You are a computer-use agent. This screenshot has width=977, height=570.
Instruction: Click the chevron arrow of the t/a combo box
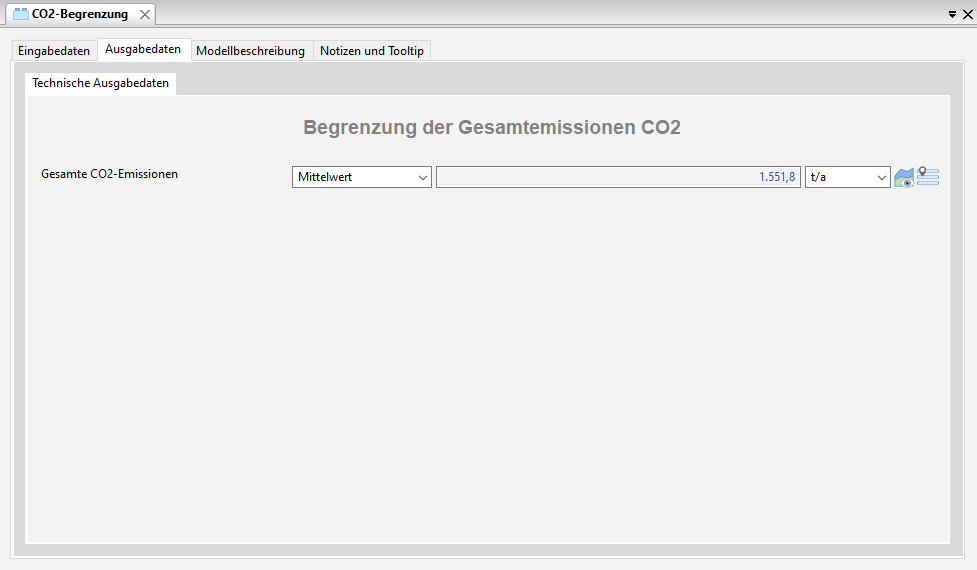click(x=881, y=177)
